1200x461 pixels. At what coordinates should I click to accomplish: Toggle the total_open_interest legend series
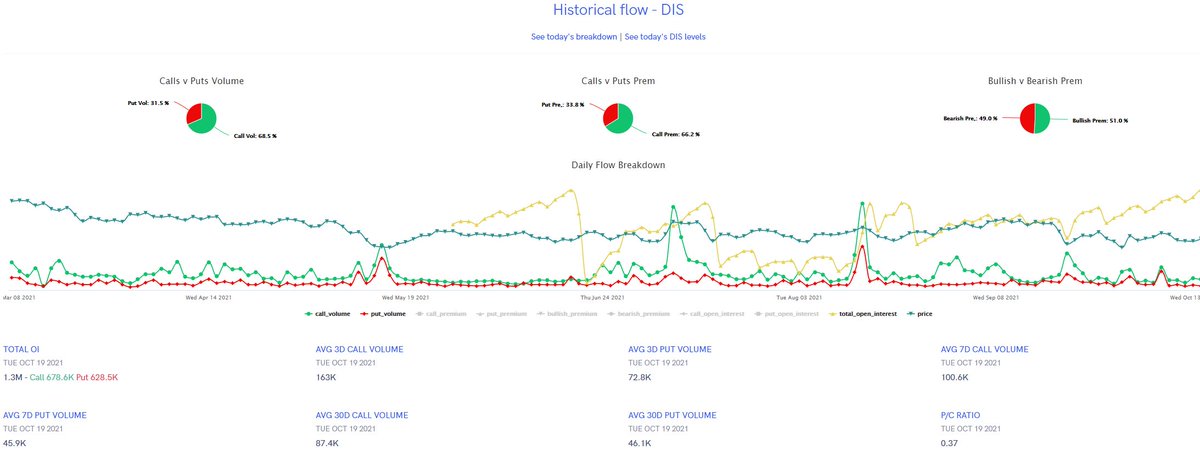coord(864,314)
